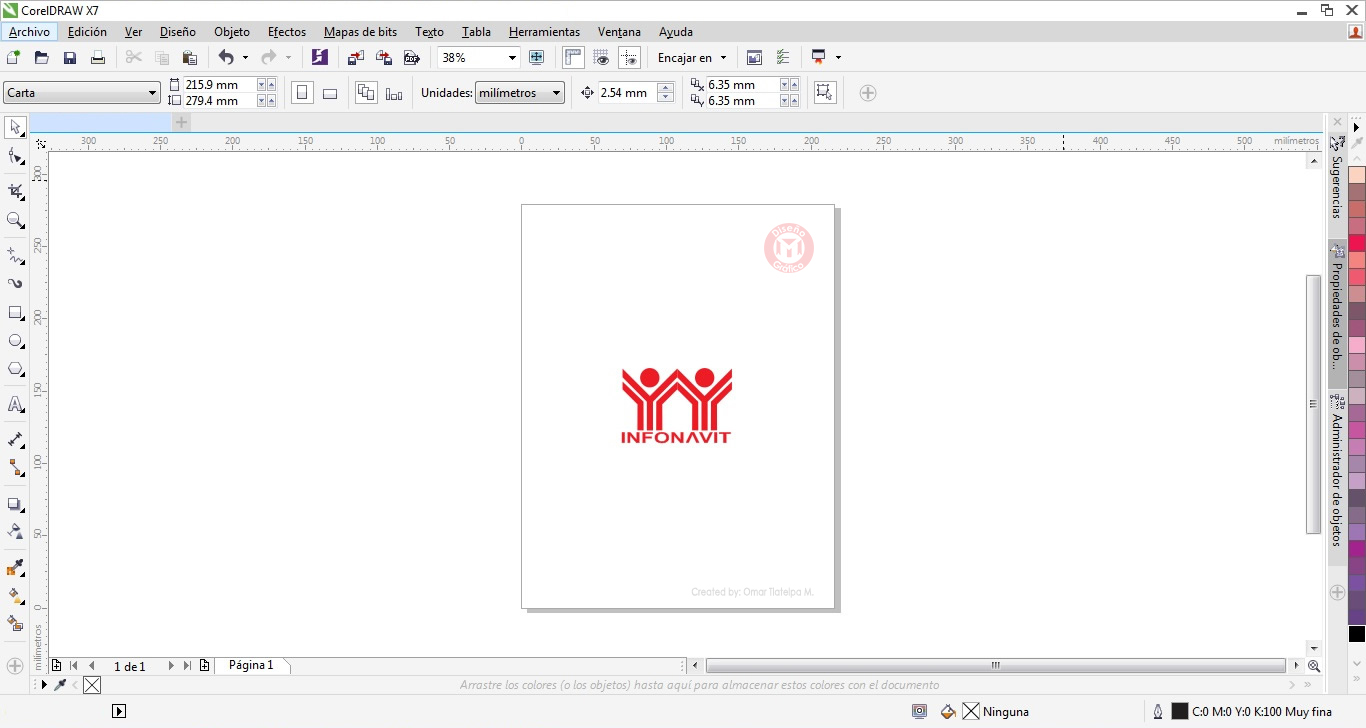Image resolution: width=1366 pixels, height=728 pixels.
Task: Select the Text tool
Action: pos(14,404)
